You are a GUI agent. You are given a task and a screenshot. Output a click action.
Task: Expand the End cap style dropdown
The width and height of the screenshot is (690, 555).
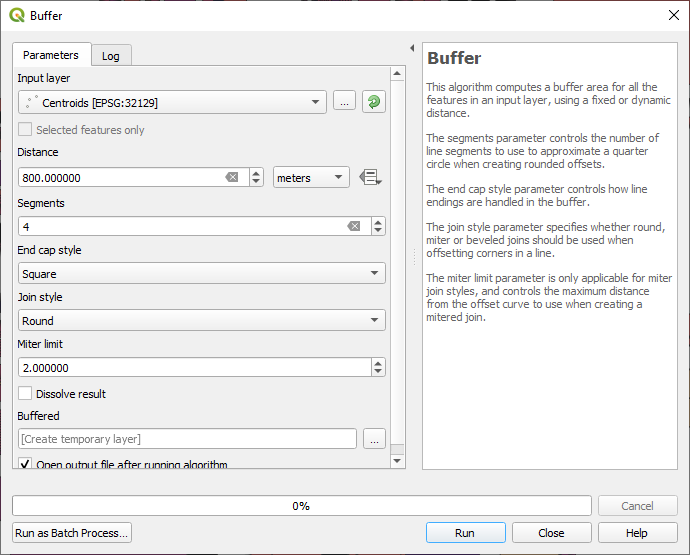coord(201,274)
